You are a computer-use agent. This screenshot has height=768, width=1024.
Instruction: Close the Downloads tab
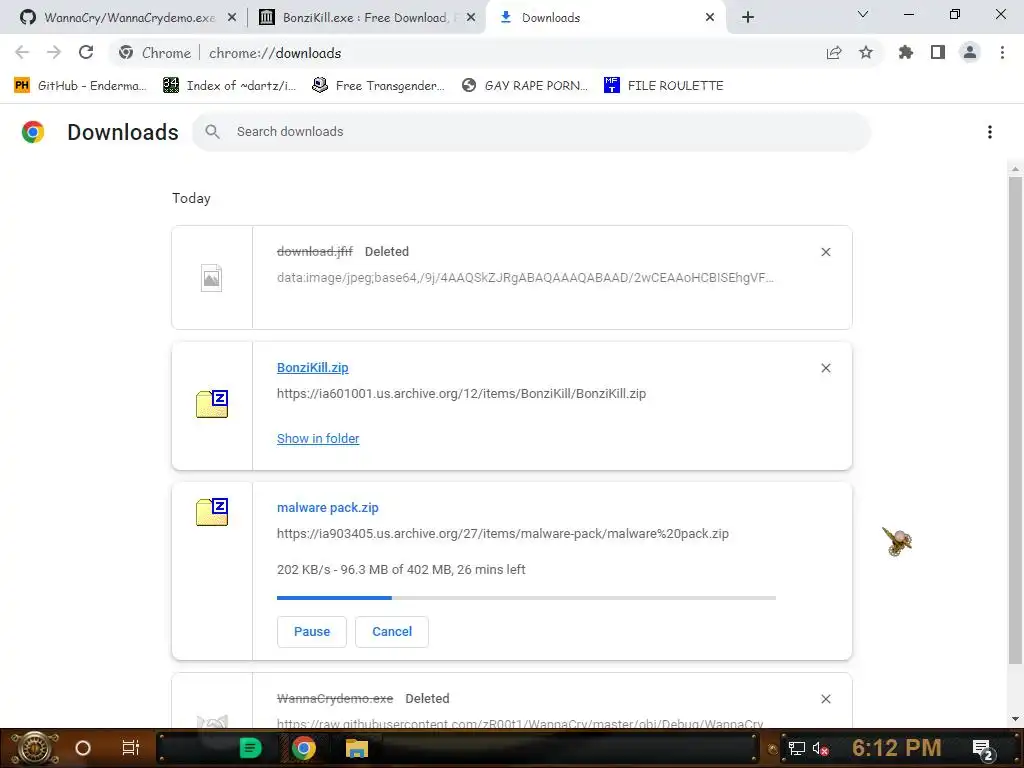[710, 18]
